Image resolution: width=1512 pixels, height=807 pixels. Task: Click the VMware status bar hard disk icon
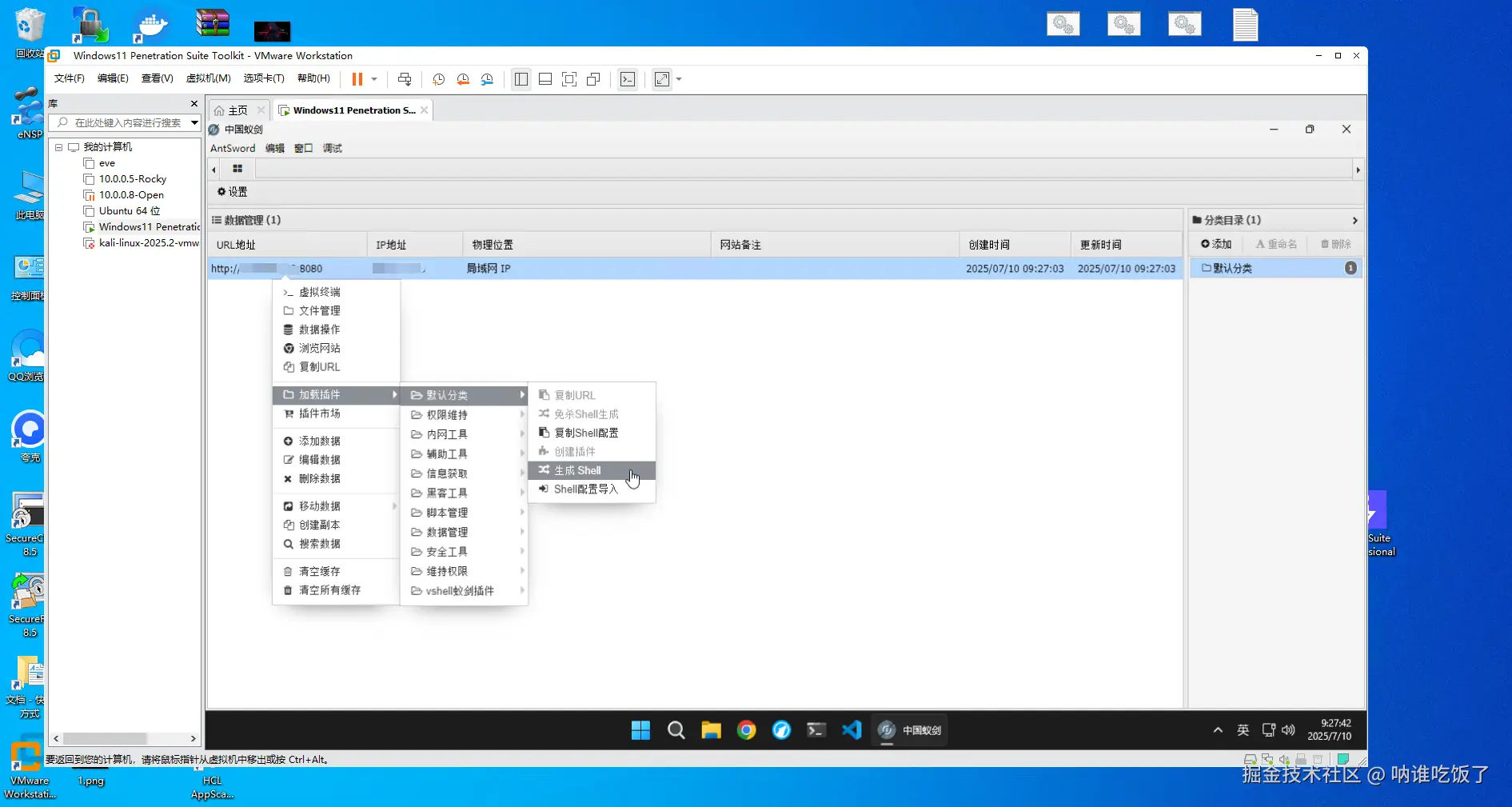[1250, 759]
